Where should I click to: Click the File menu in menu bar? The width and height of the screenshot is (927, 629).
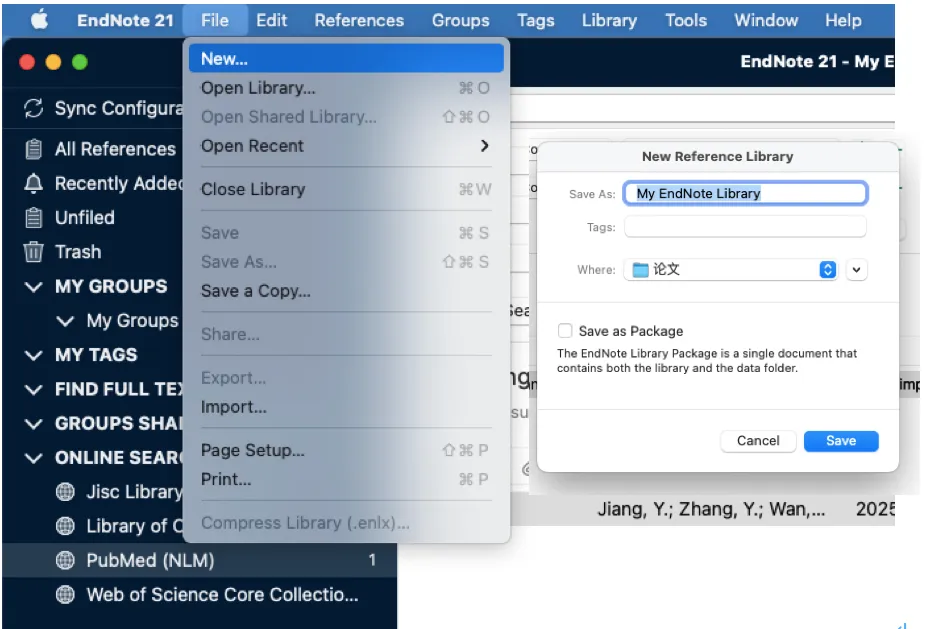click(215, 20)
